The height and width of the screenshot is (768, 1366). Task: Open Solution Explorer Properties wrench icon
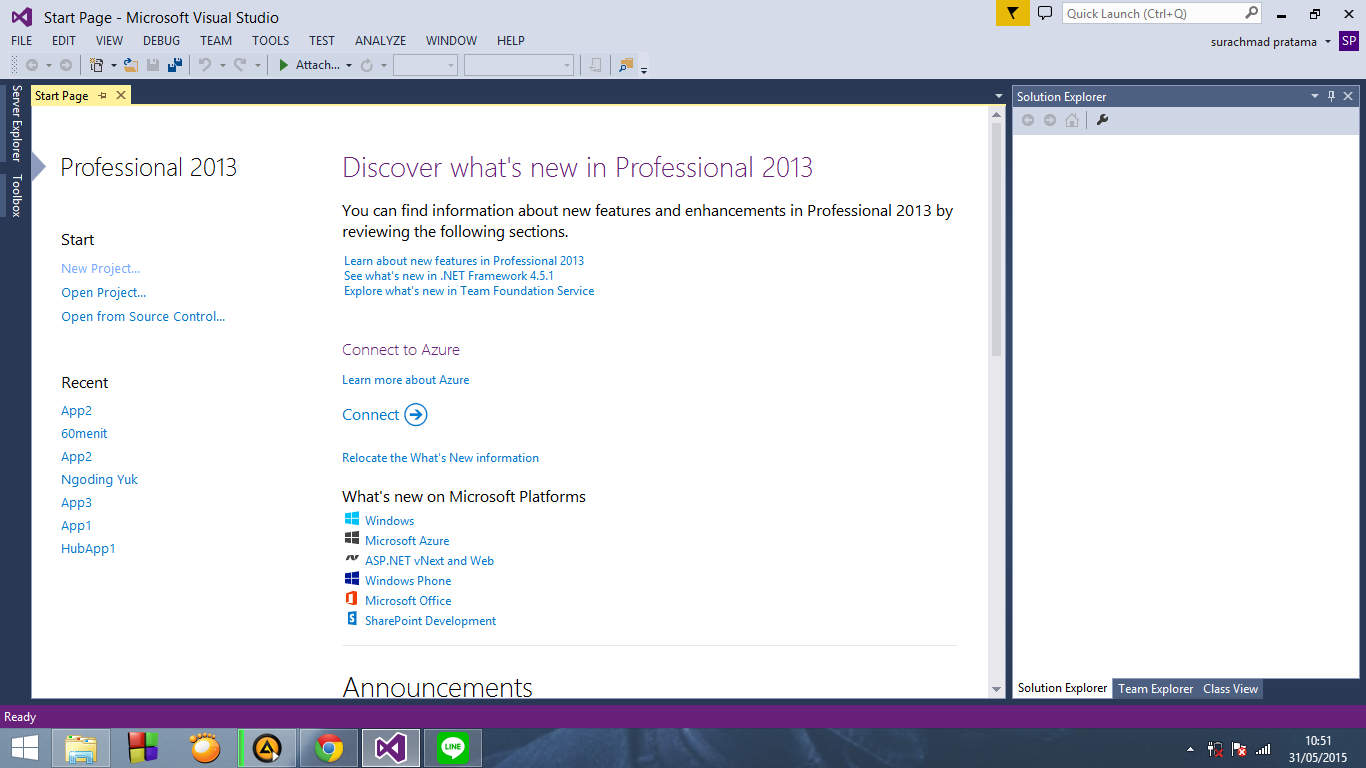pos(1103,120)
